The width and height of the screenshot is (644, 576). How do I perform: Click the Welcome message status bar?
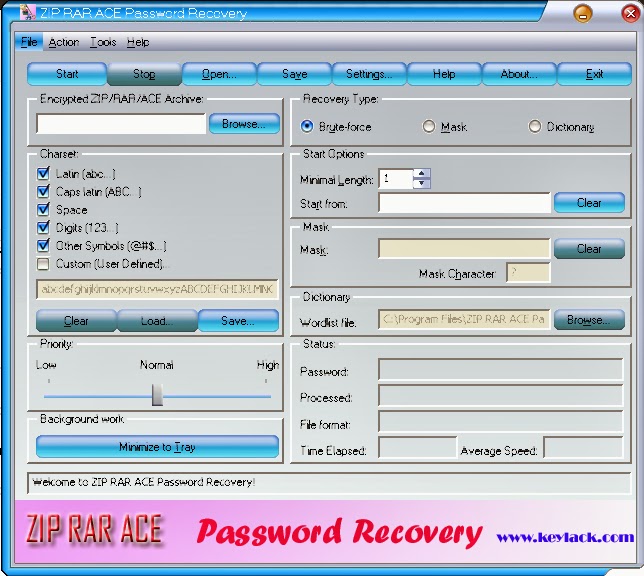329,482
